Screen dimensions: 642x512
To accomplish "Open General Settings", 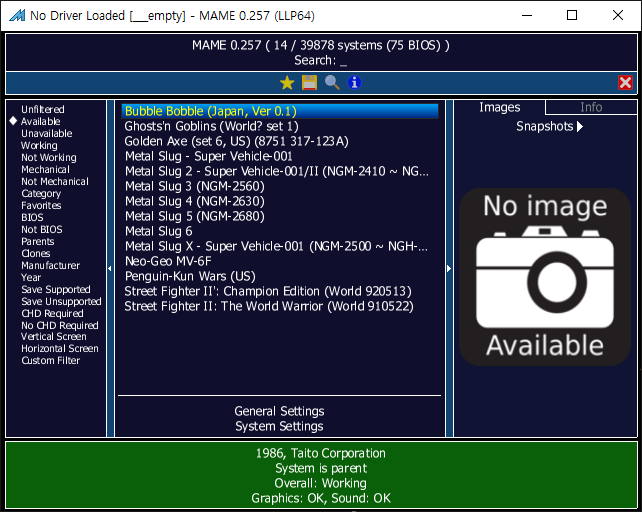I will tap(279, 411).
